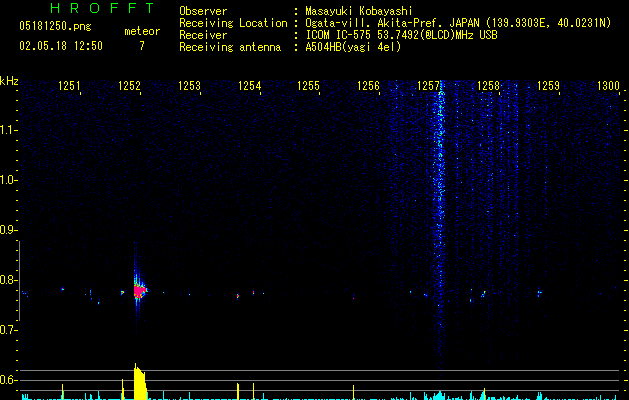The image size is (629, 400).
Task: Select the Ogata-vill. Akita-Pref. JAPAN coordinates text
Action: click(458, 23)
